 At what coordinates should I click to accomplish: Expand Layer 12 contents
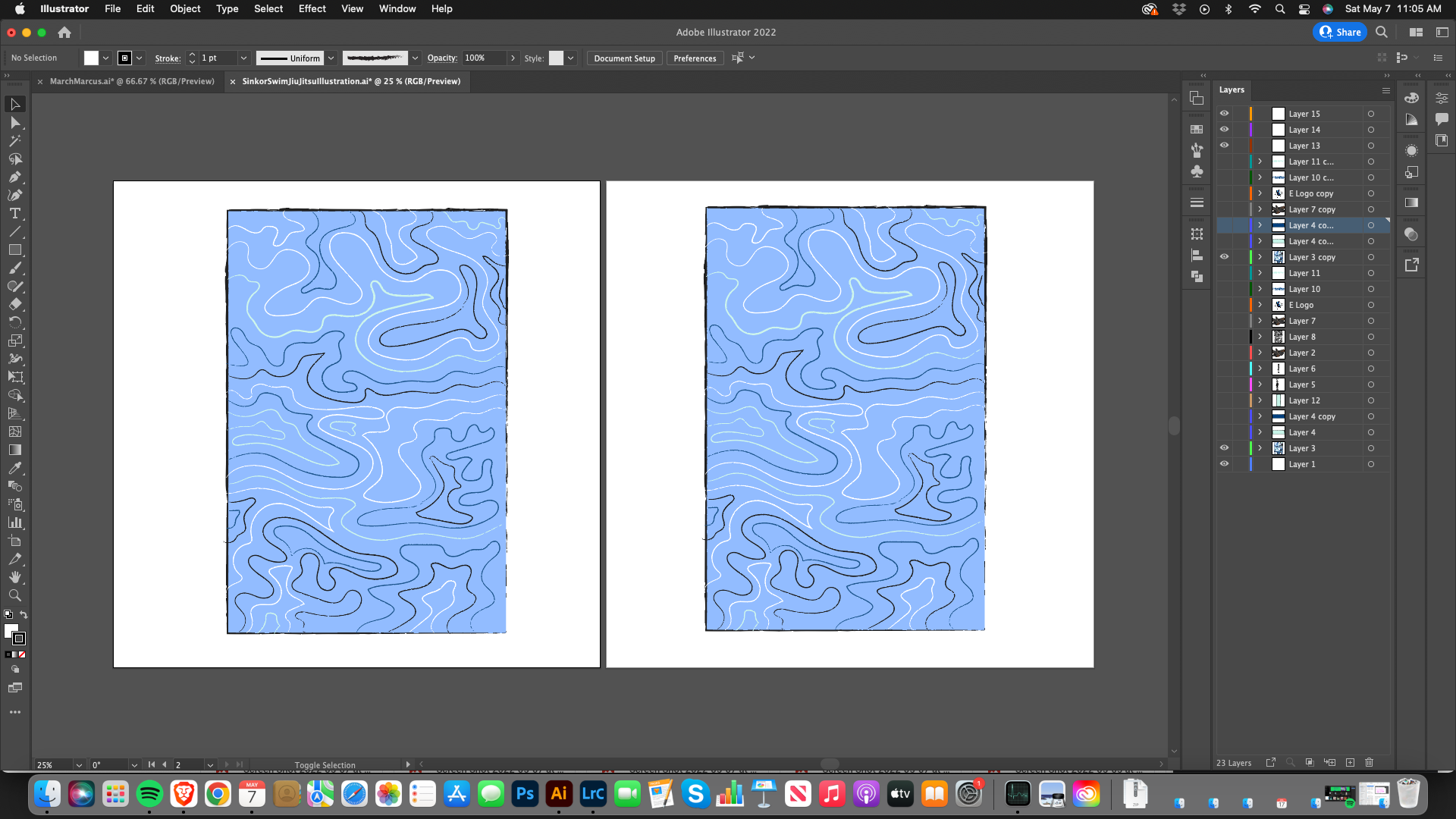pos(1260,400)
